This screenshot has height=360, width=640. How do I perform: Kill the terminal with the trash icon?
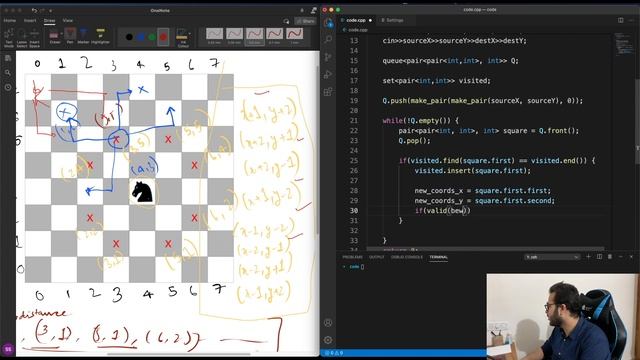[x=610, y=257]
